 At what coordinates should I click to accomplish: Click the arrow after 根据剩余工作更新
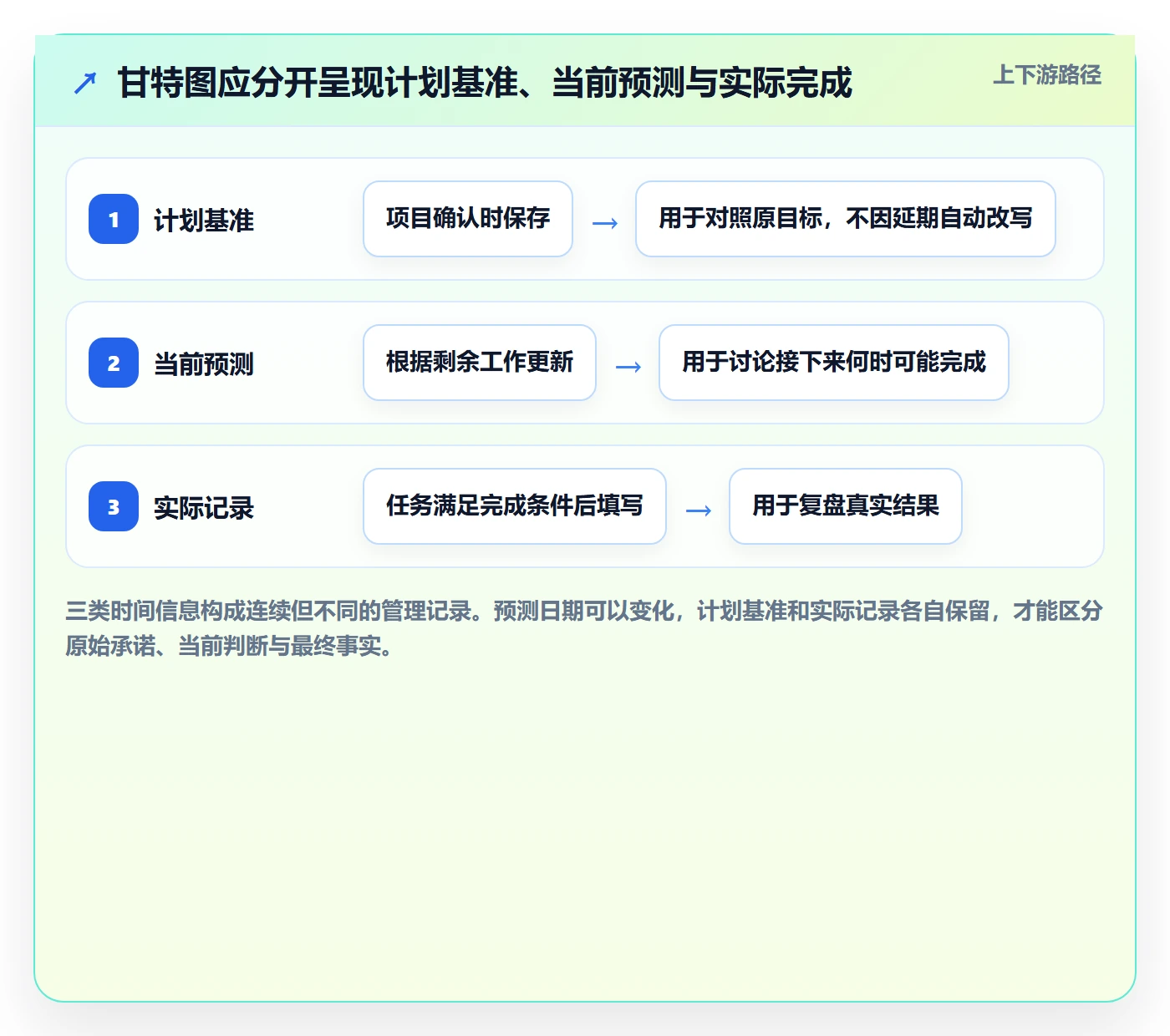(628, 367)
